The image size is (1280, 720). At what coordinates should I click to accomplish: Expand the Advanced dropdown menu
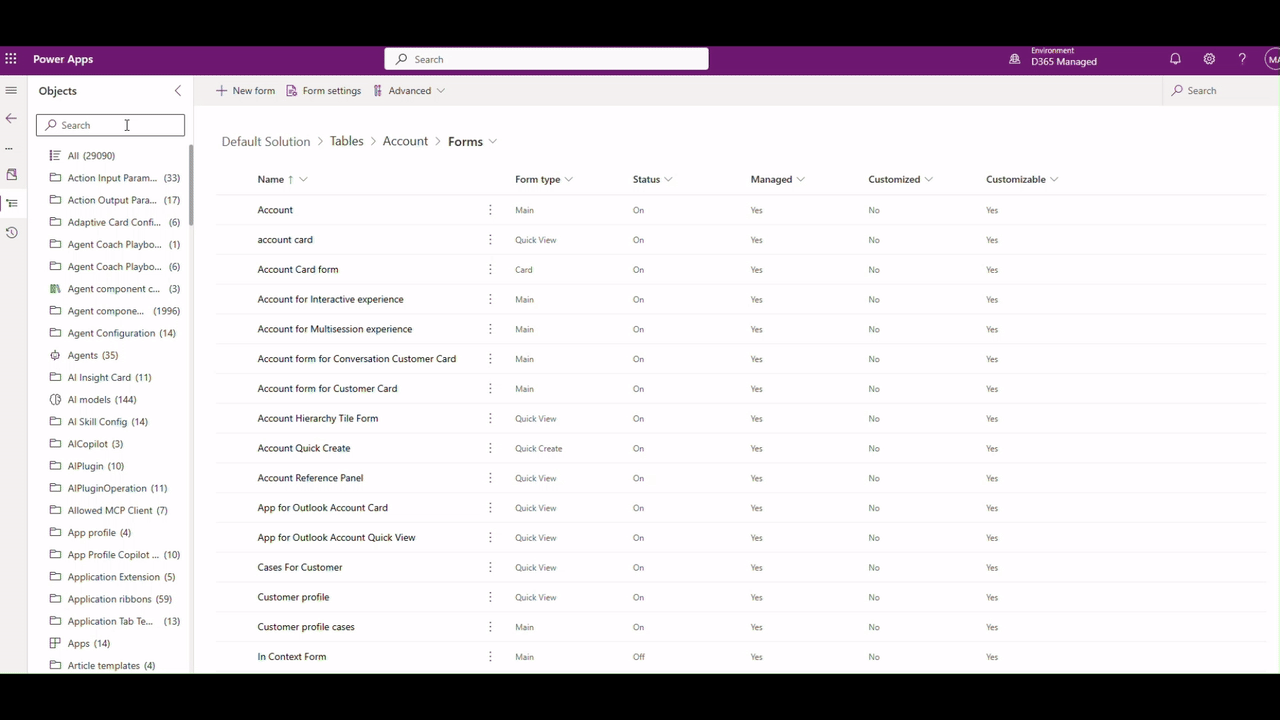click(409, 91)
